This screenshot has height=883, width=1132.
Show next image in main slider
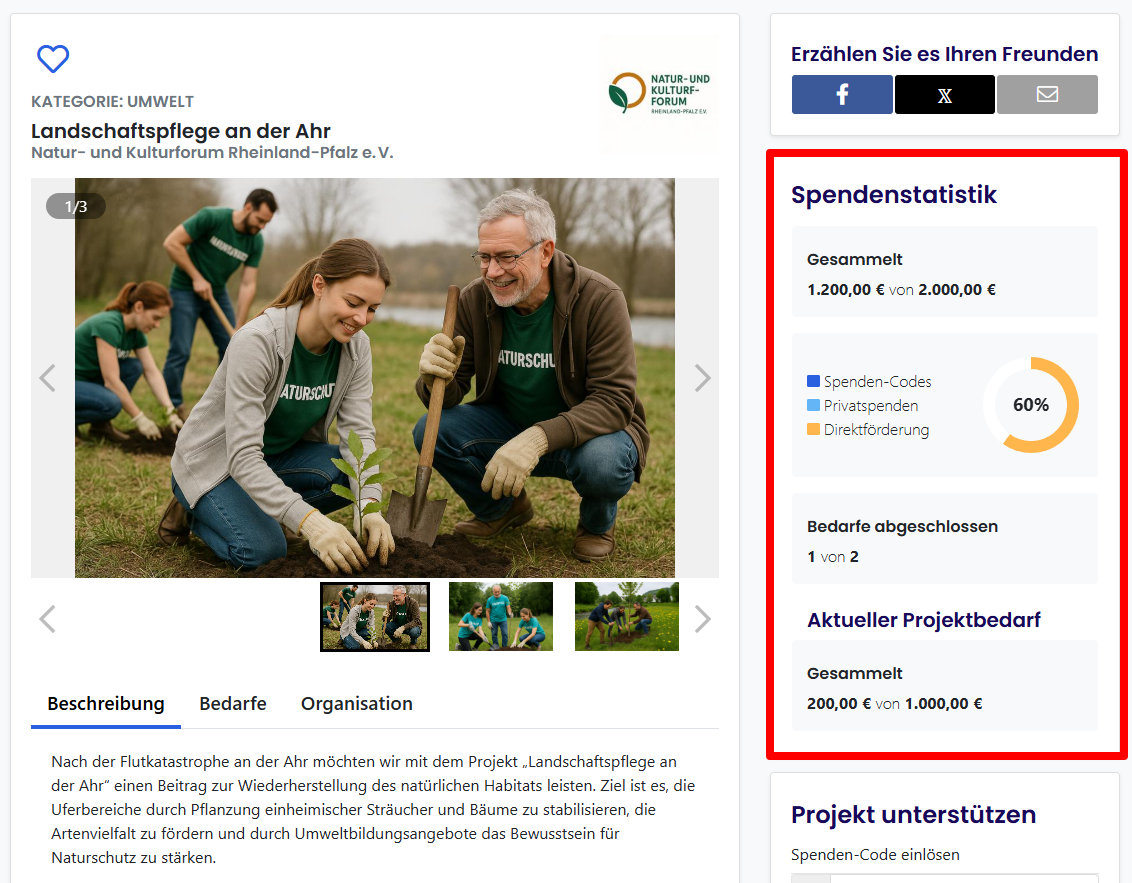tap(702, 378)
